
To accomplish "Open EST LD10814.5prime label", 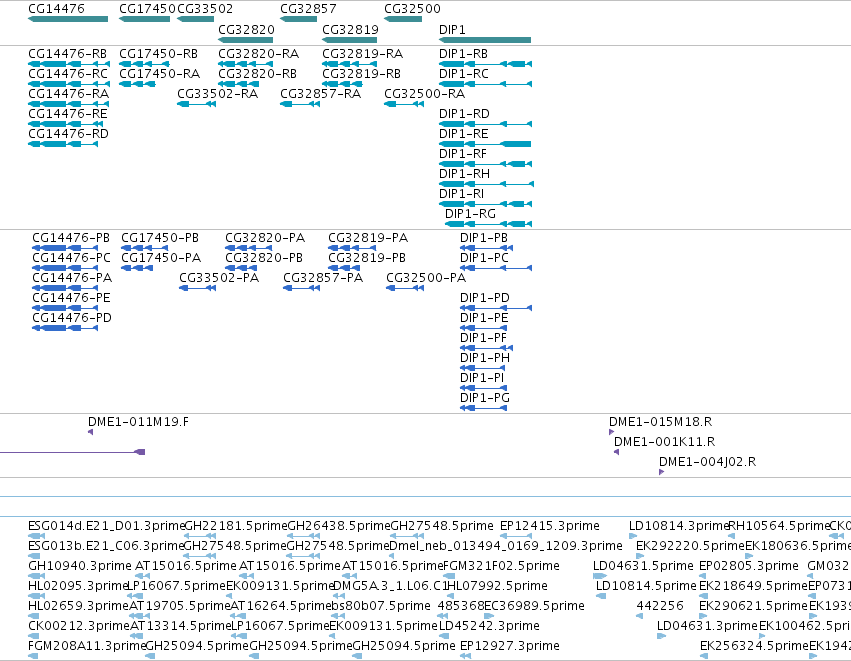I will click(x=646, y=586).
